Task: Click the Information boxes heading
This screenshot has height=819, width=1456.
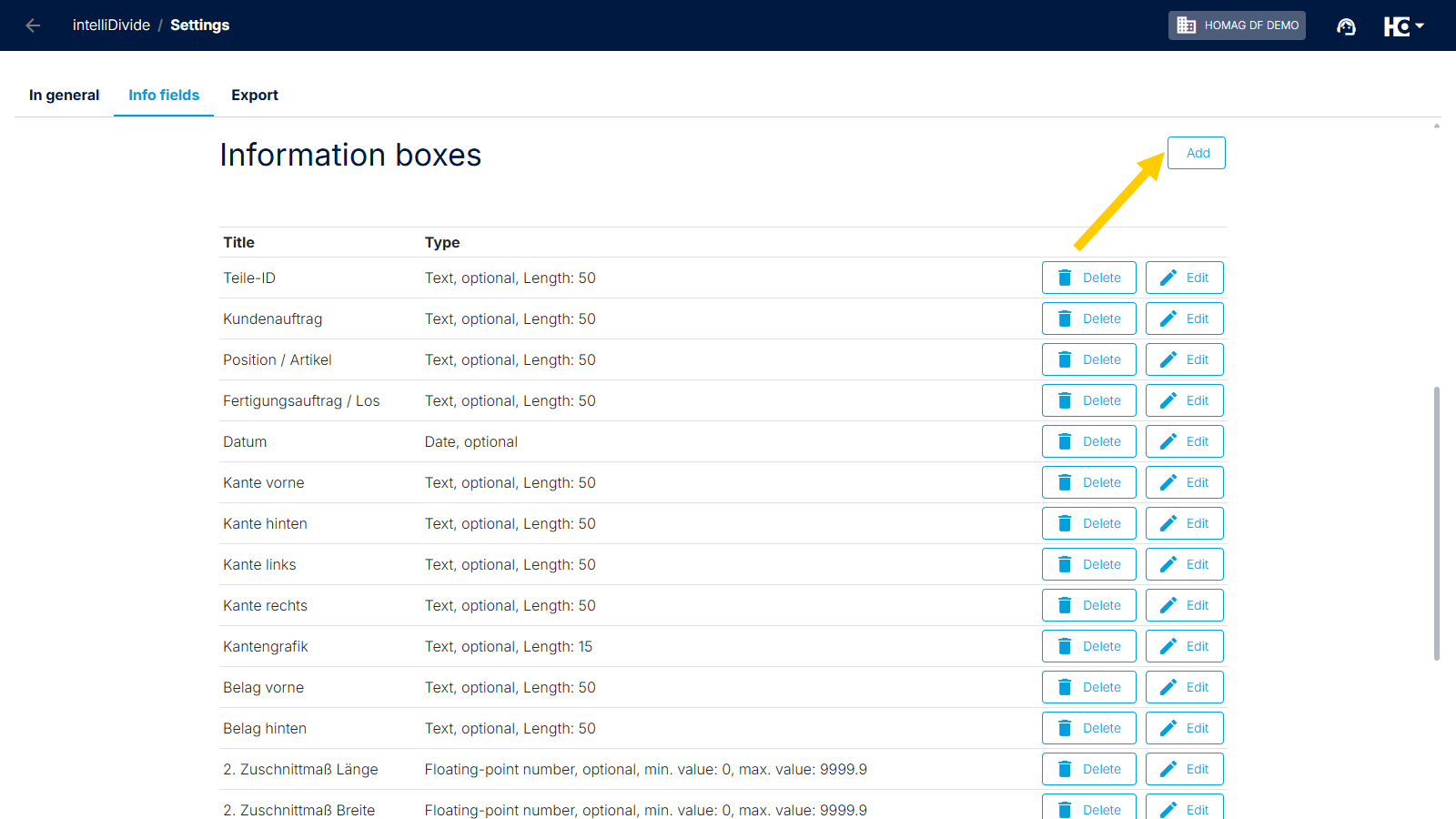Action: pyautogui.click(x=350, y=155)
